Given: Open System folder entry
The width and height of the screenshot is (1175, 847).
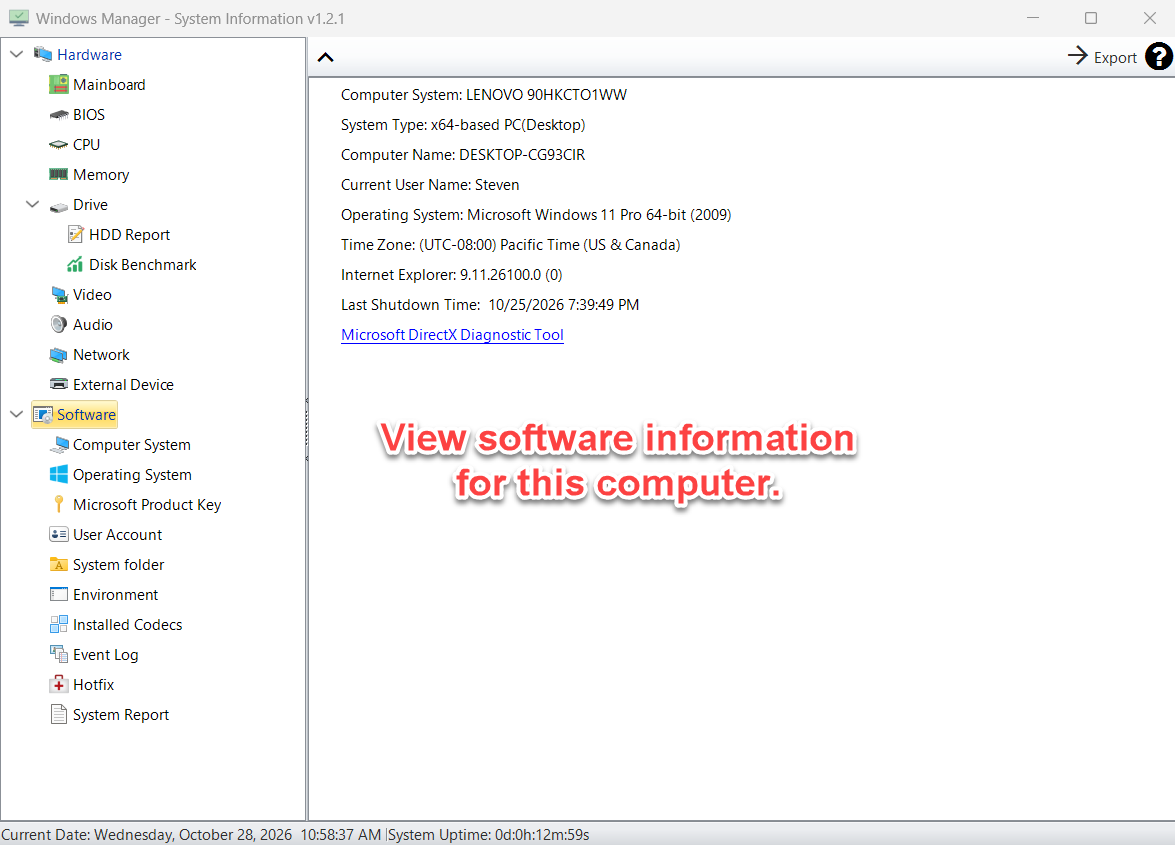Looking at the screenshot, I should pos(118,564).
